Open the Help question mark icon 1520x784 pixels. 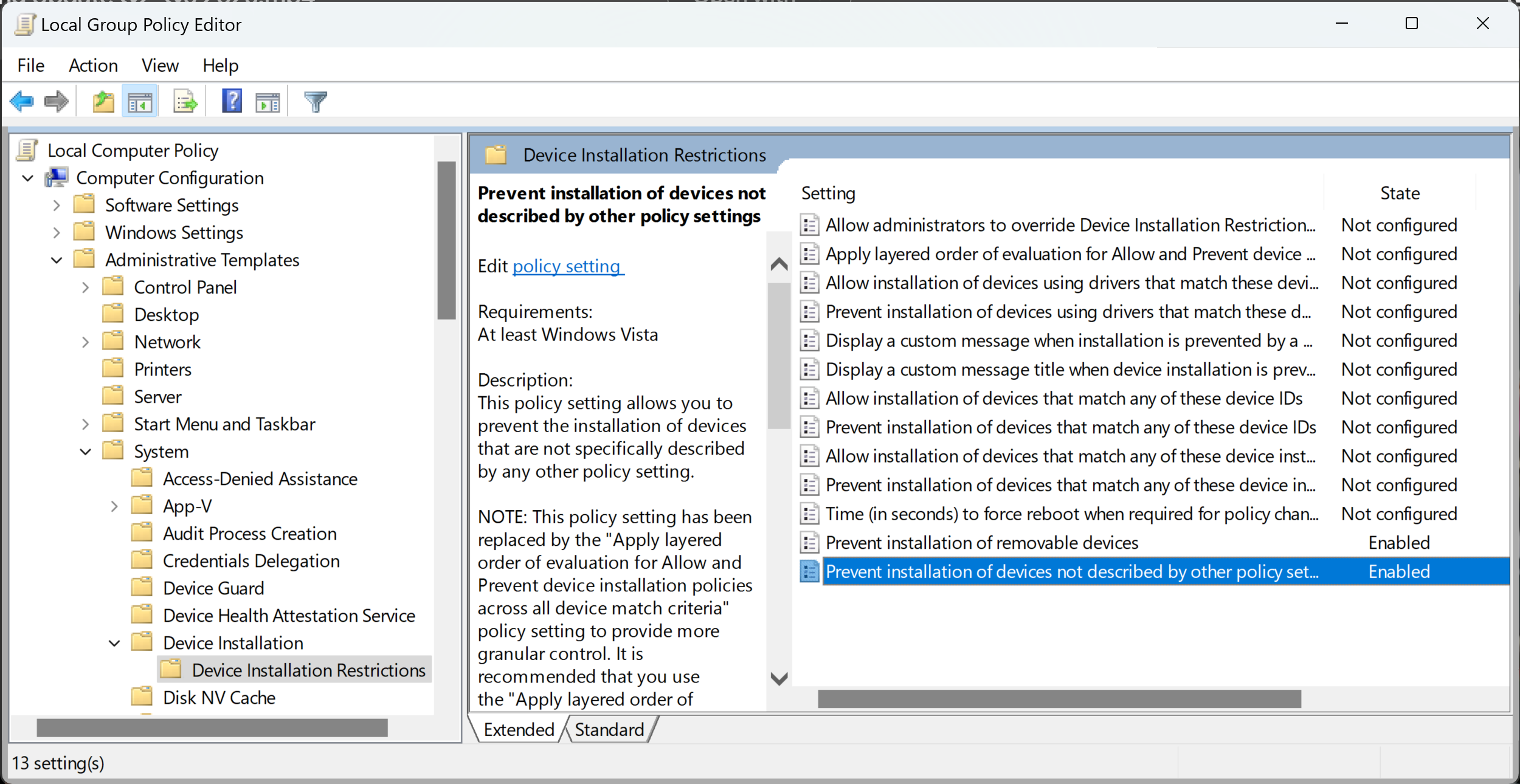point(232,101)
